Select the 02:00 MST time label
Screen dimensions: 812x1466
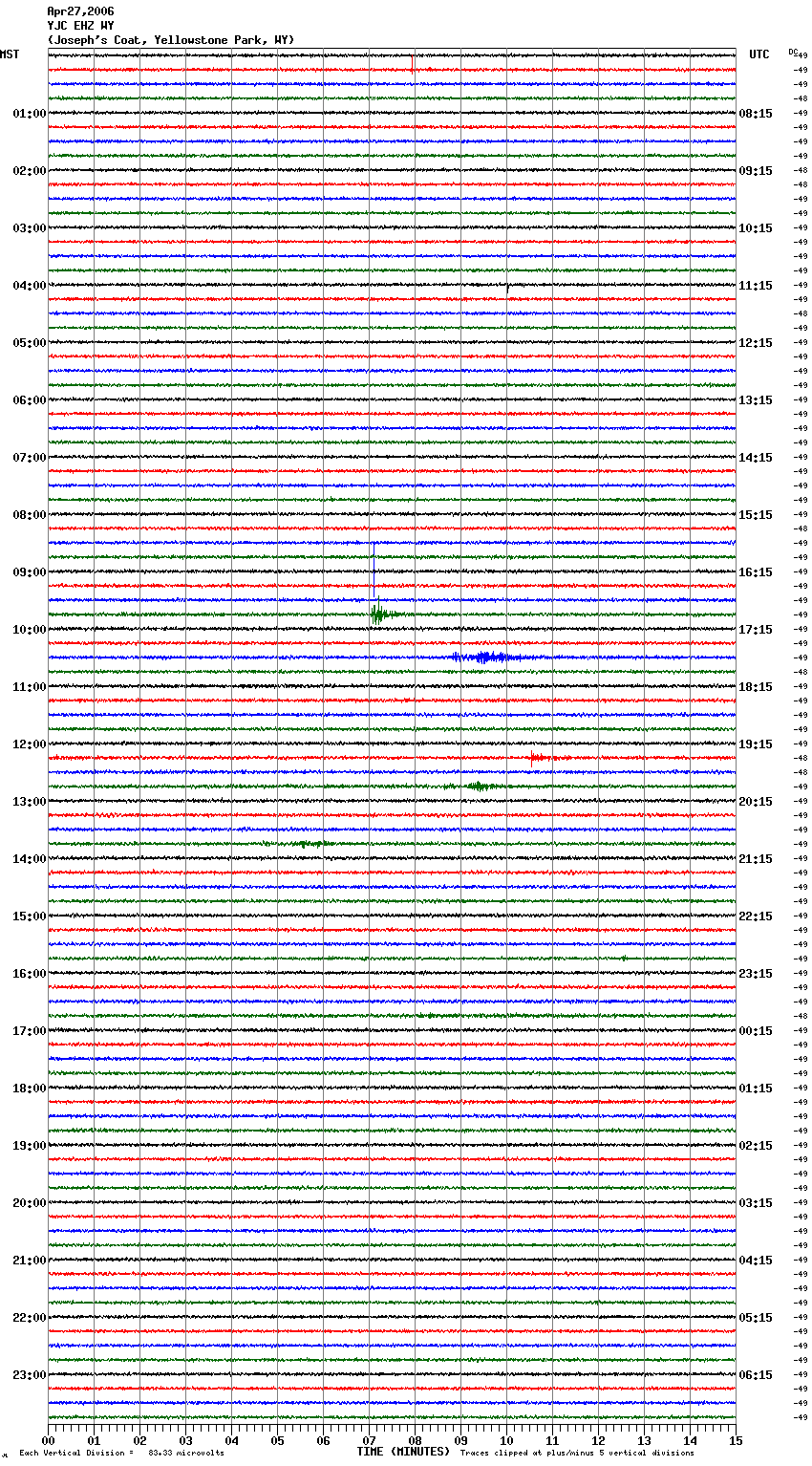click(30, 171)
